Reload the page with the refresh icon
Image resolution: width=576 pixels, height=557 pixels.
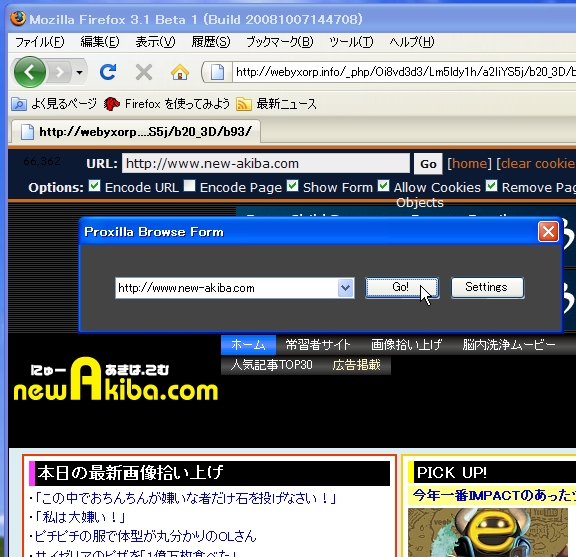tap(108, 72)
